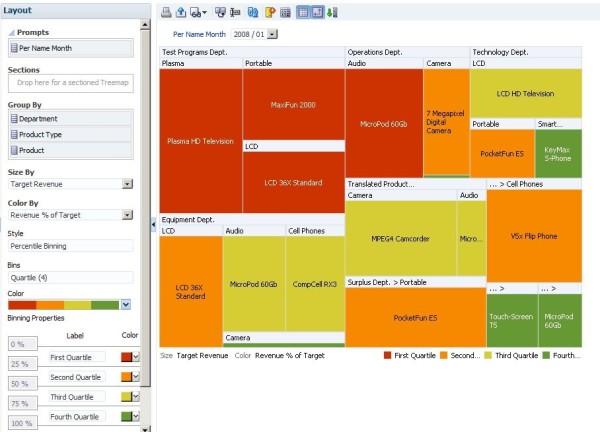Click the Operations Dept. group header
This screenshot has height=432, width=600.
click(x=408, y=52)
